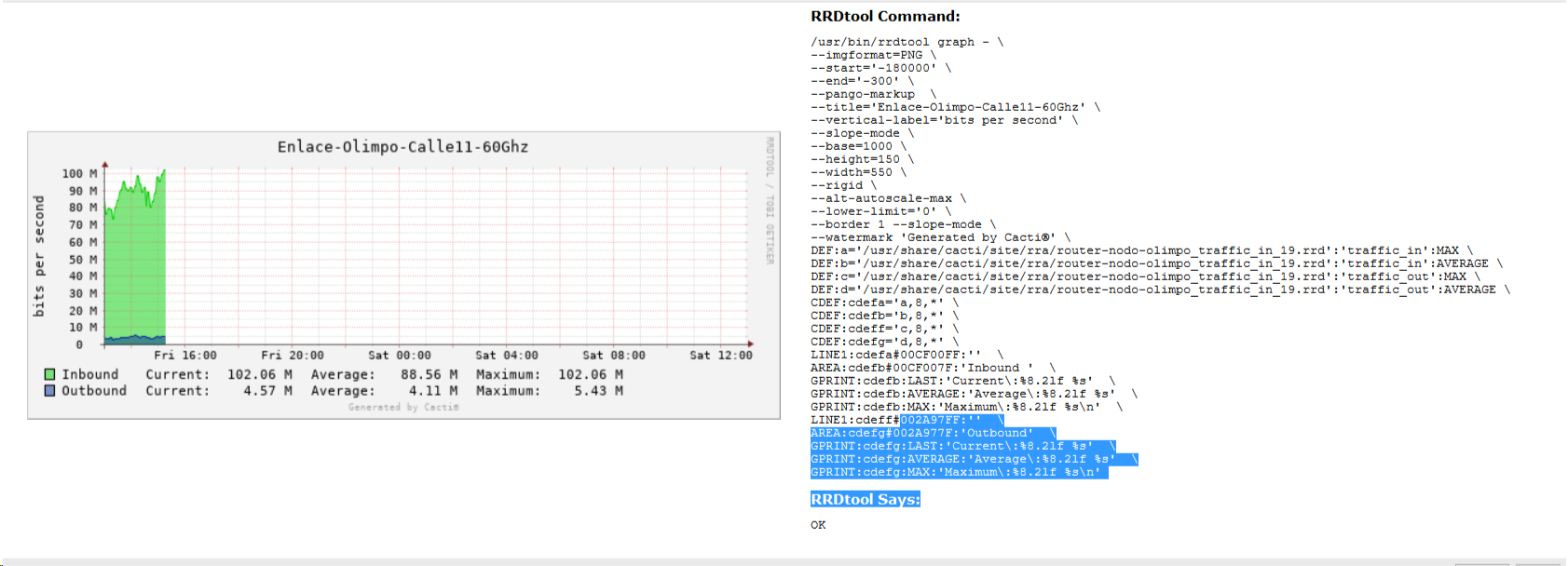Click the Inbound Average value 88.56 M
The image size is (1568, 566).
point(429,374)
